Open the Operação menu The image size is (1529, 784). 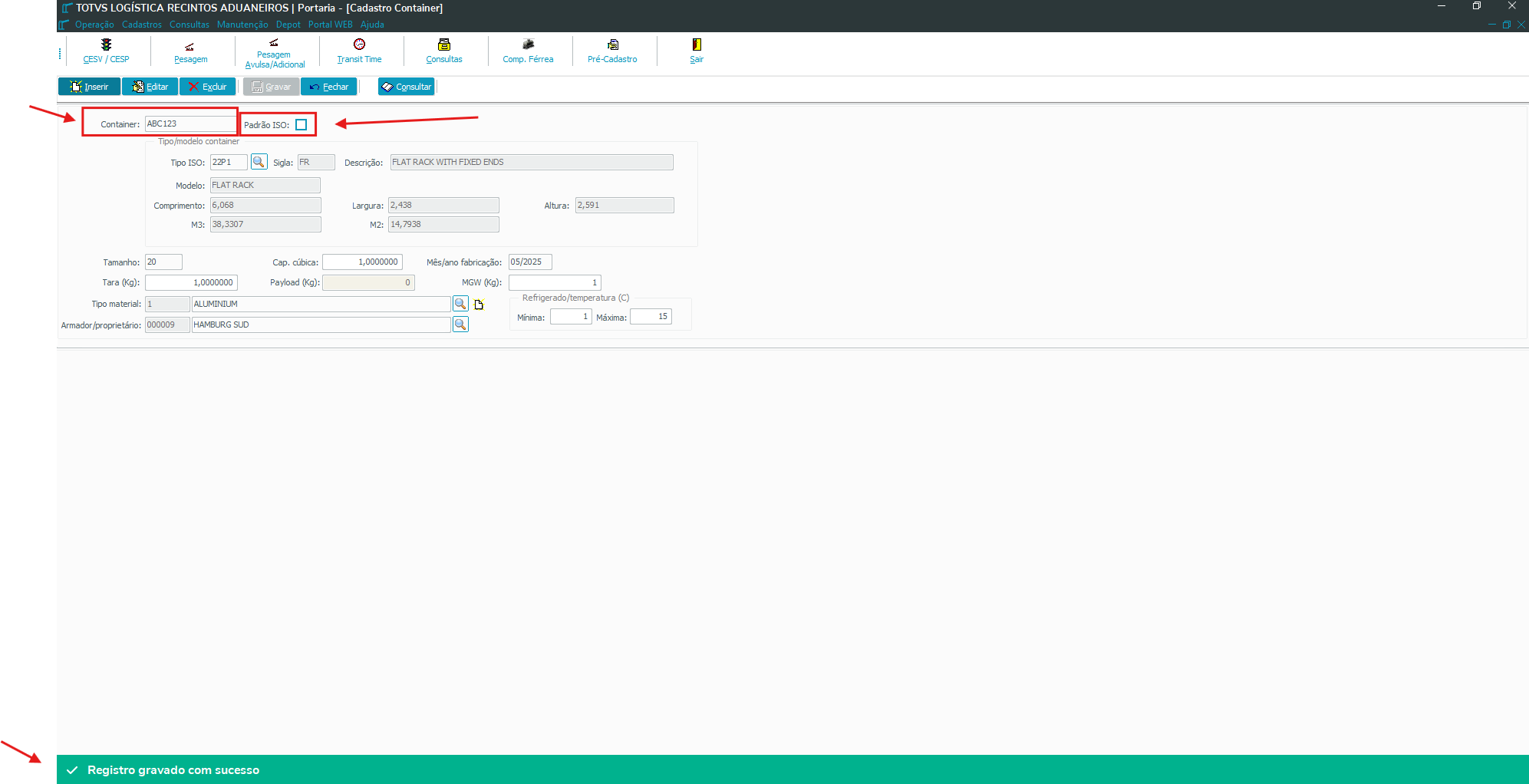pyautogui.click(x=94, y=25)
